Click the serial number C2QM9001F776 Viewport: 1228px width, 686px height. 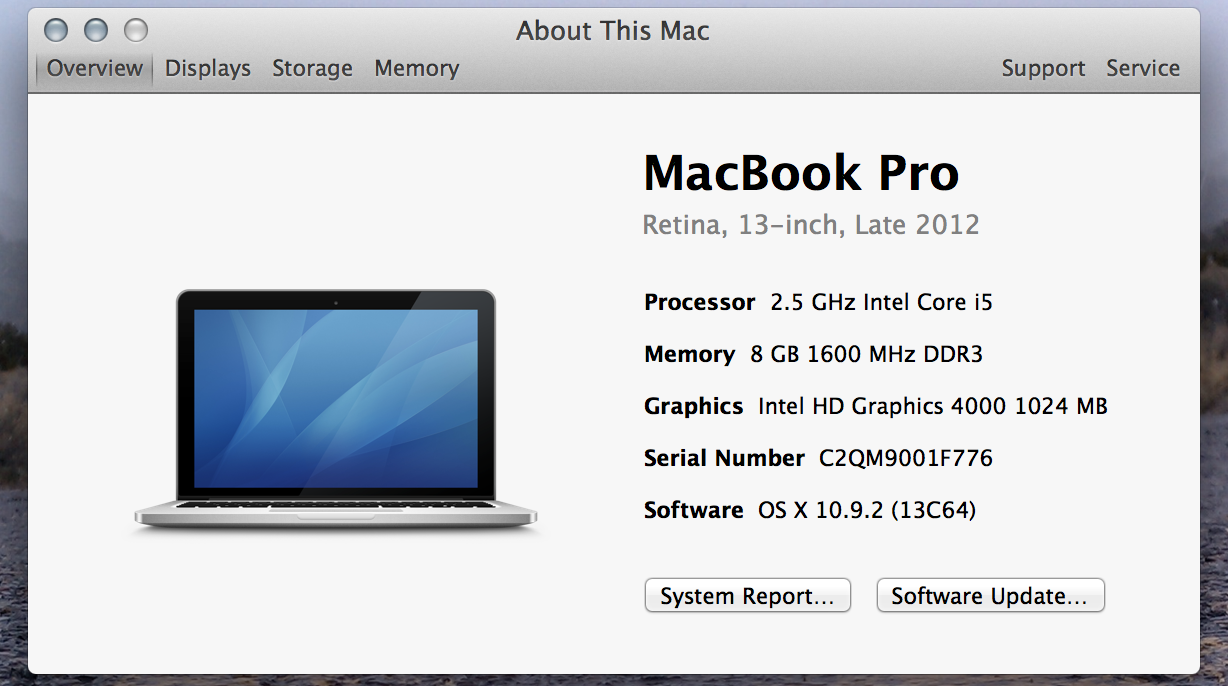[906, 458]
